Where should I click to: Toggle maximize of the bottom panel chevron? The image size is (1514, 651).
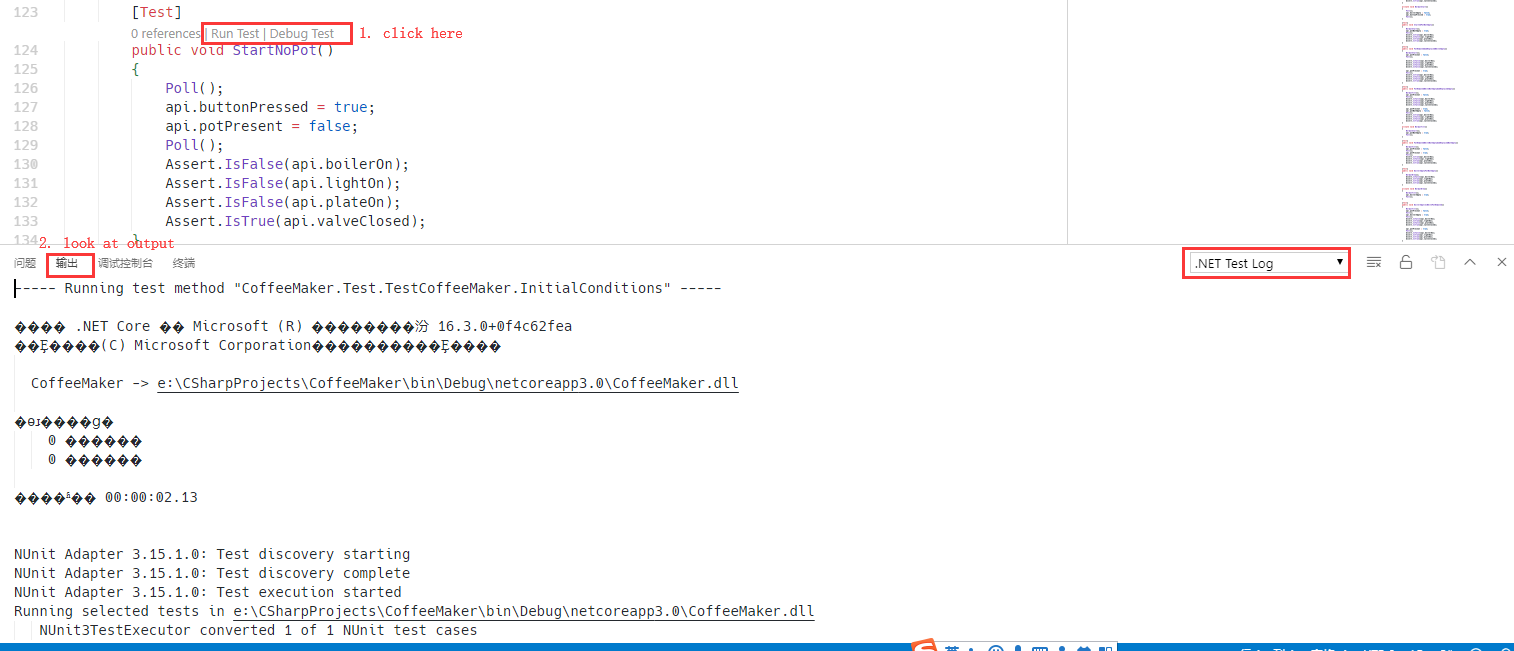[x=1470, y=262]
